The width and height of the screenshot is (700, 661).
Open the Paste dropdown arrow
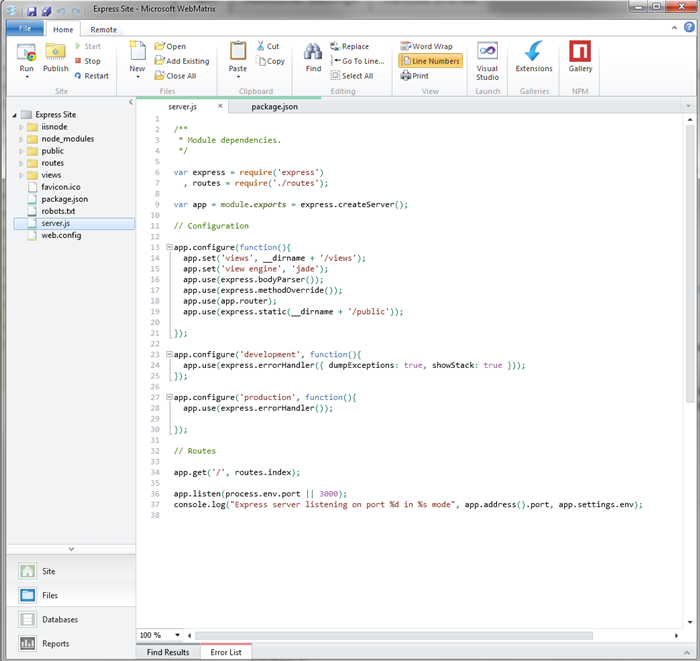[x=238, y=77]
